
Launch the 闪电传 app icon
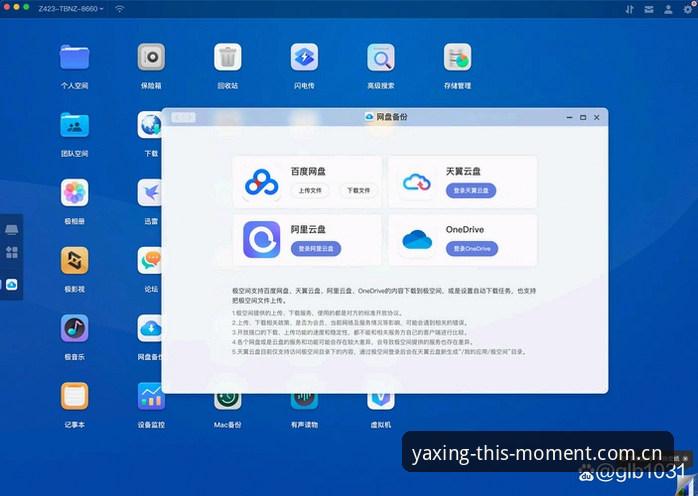pyautogui.click(x=304, y=57)
